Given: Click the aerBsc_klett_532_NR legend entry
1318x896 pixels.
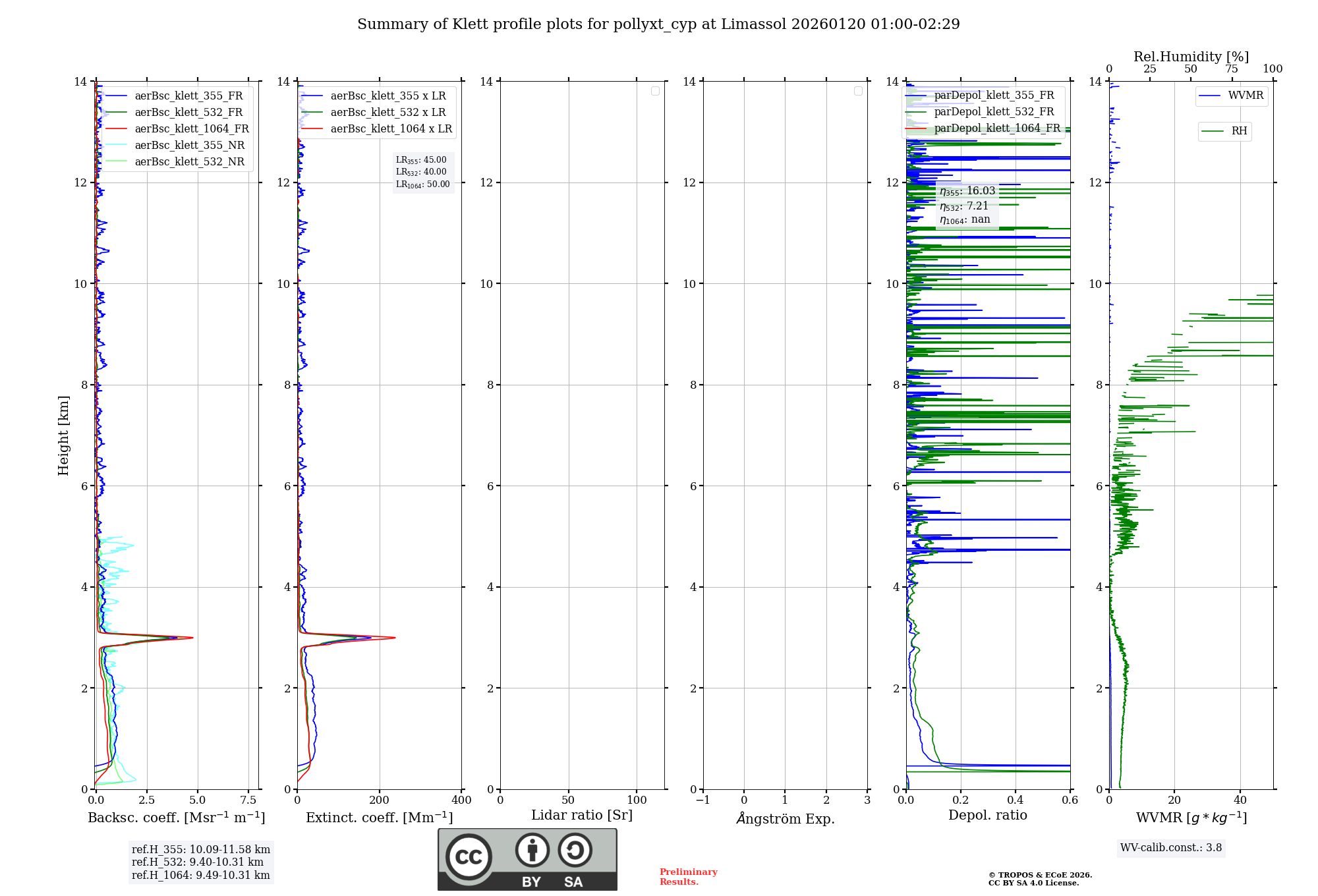Looking at the screenshot, I should 189,162.
